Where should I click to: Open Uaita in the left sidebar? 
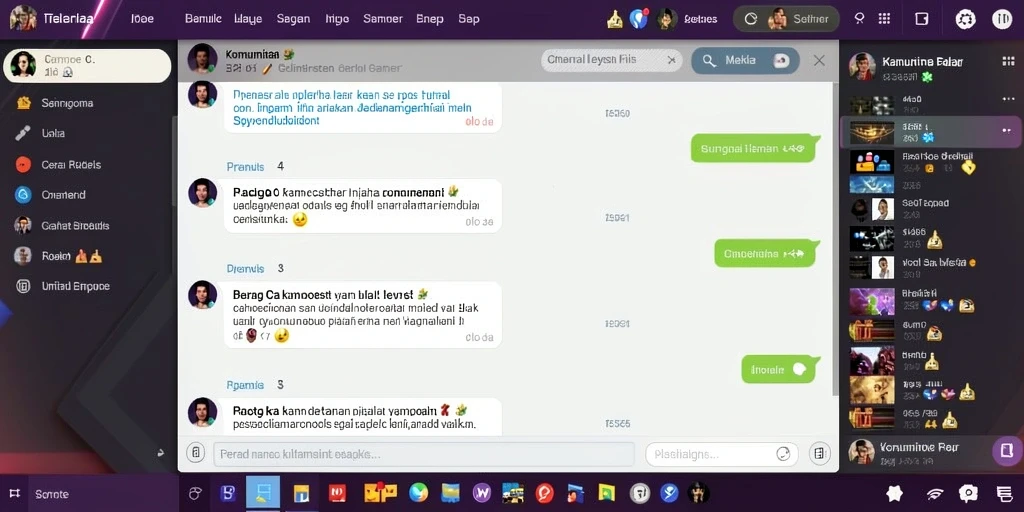click(52, 133)
